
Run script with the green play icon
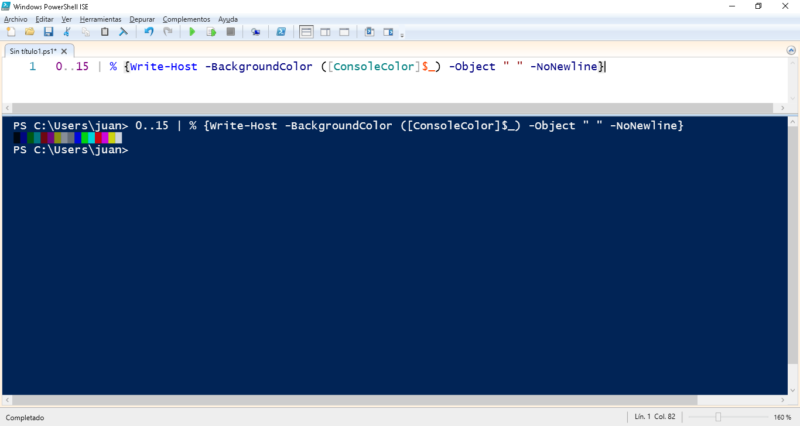[192, 32]
